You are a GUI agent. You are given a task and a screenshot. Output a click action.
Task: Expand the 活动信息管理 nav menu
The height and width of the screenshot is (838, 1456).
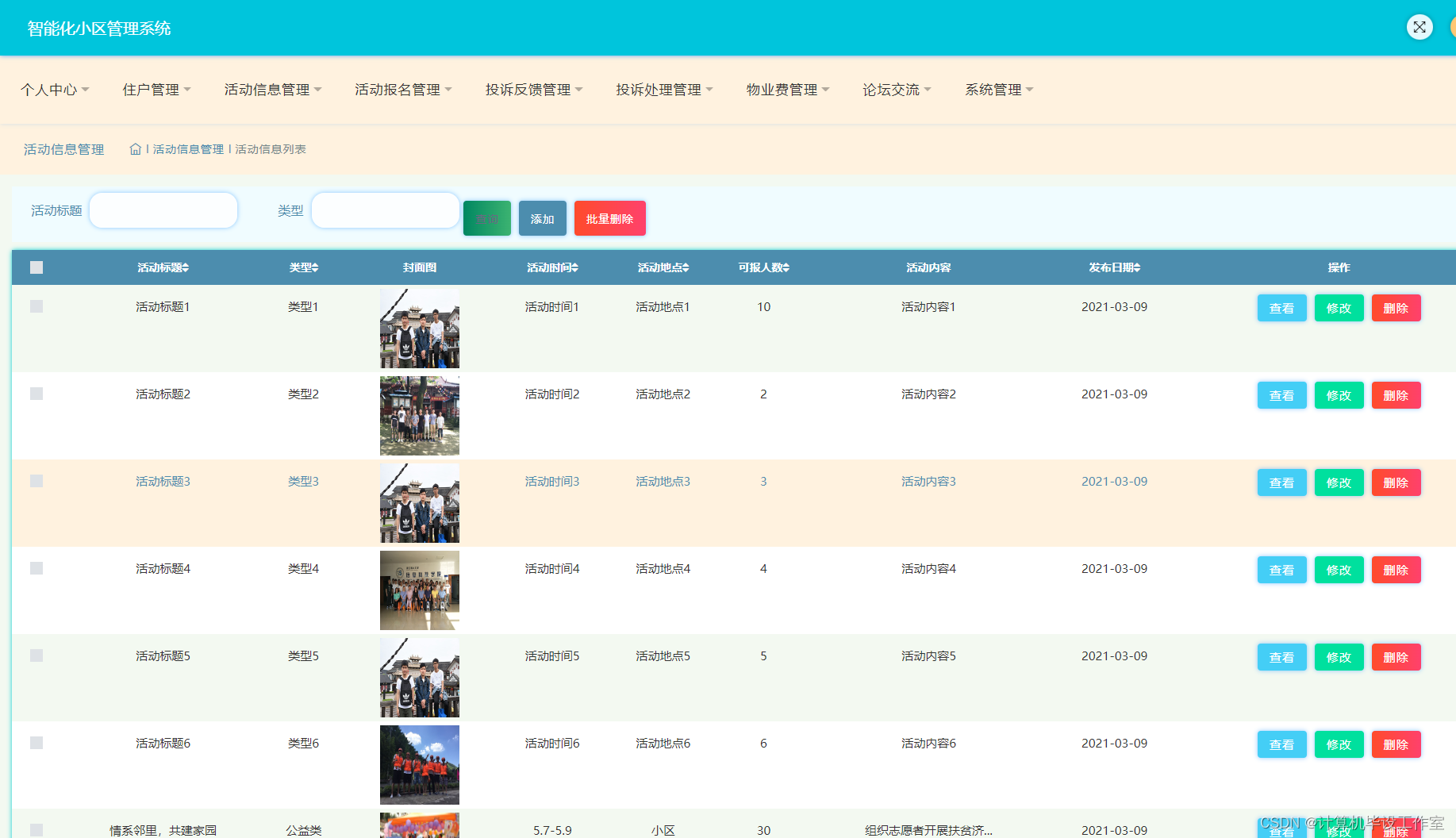[x=273, y=90]
